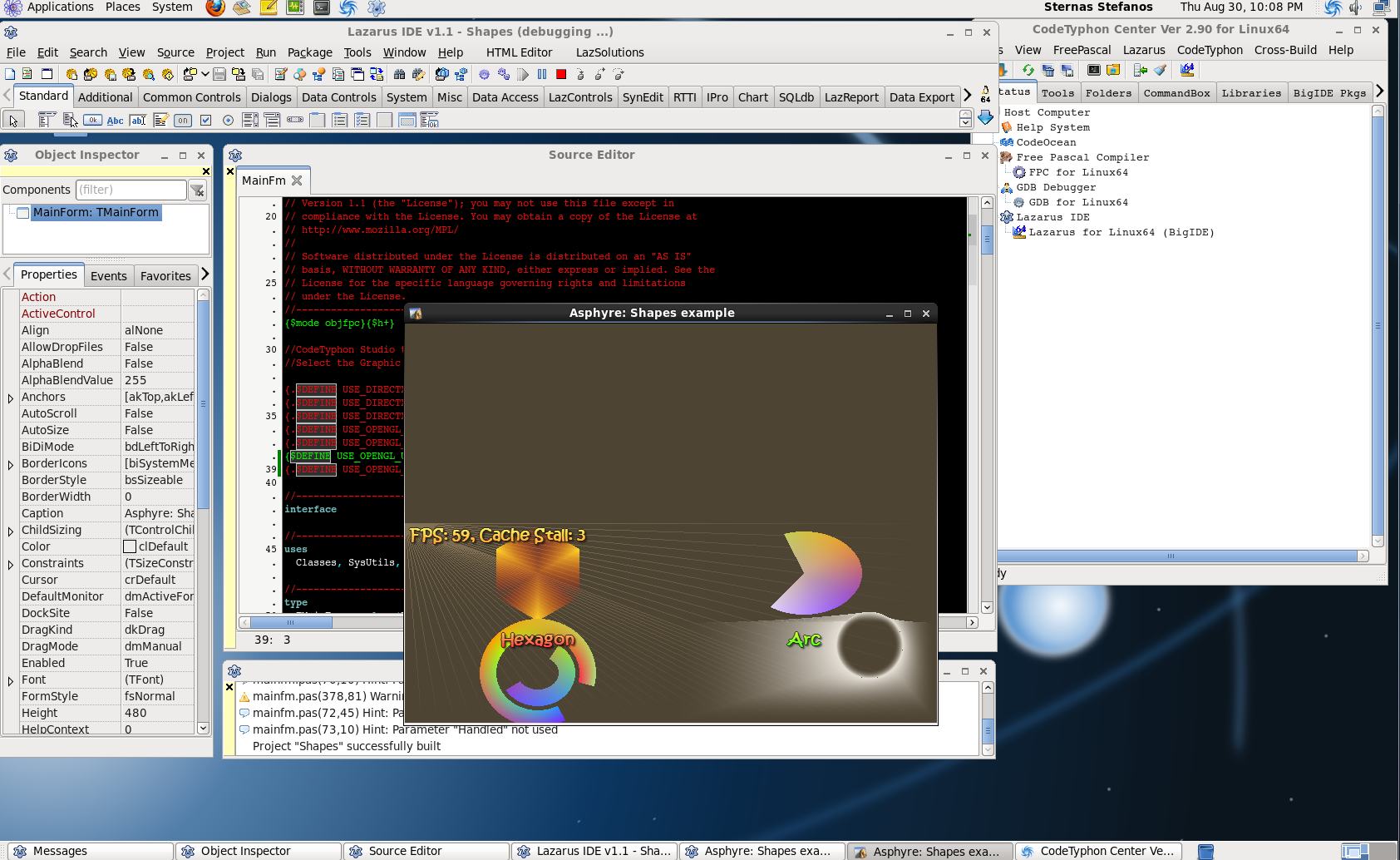Show more CodeTyphon Center tabs with right arrow

[x=1379, y=91]
